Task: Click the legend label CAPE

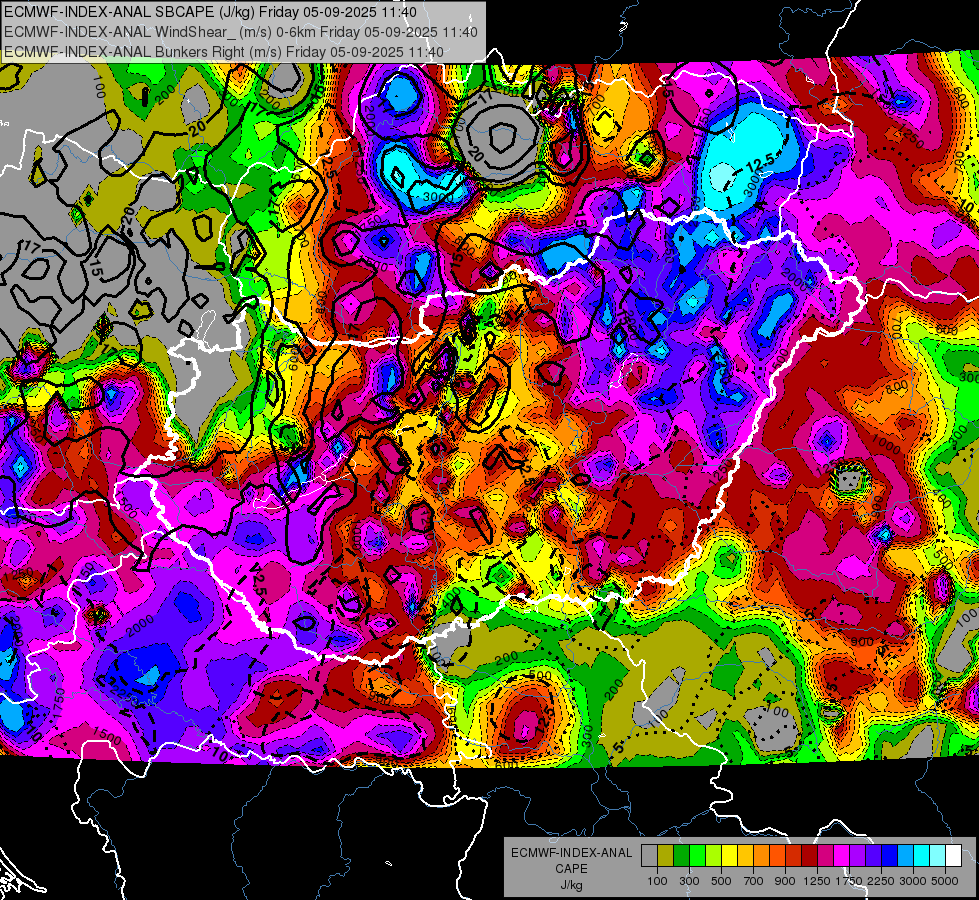Action: point(571,869)
